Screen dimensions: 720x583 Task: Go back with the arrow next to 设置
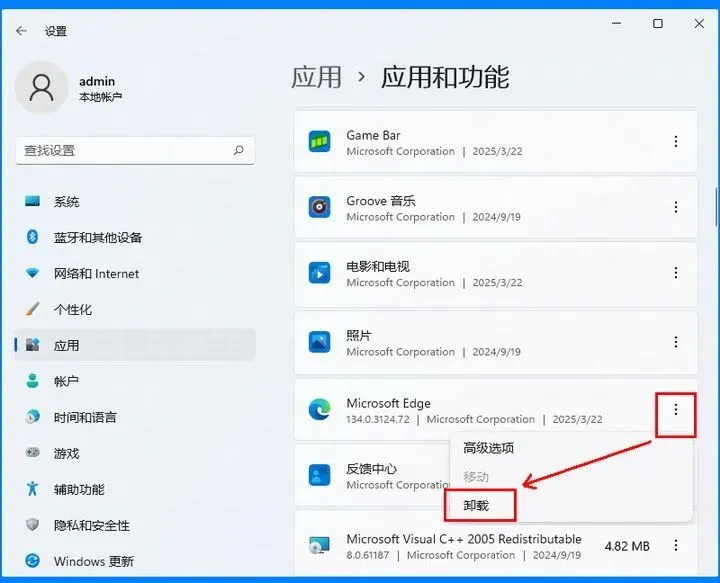click(21, 31)
